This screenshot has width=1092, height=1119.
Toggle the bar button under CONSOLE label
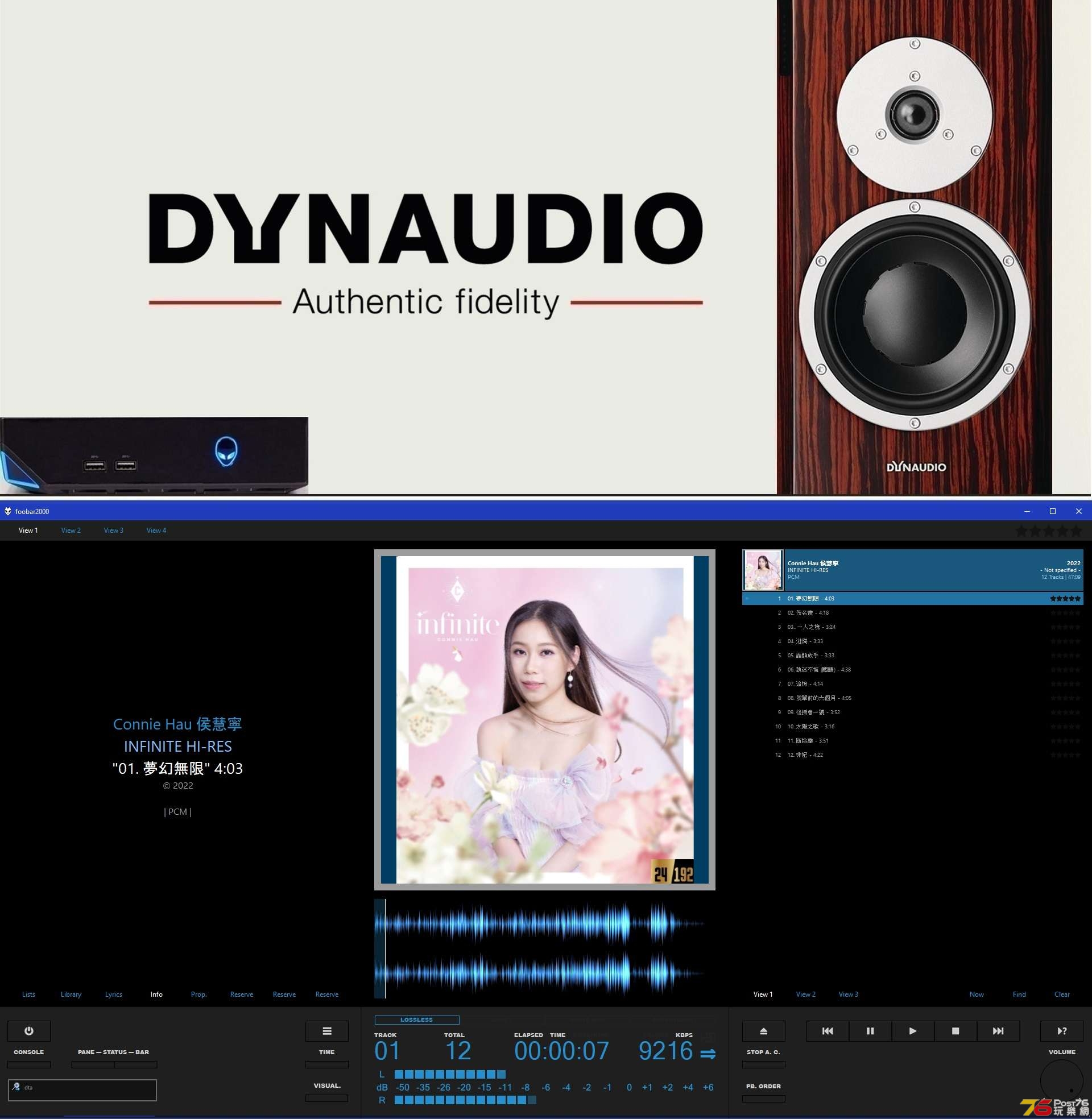click(x=28, y=1064)
